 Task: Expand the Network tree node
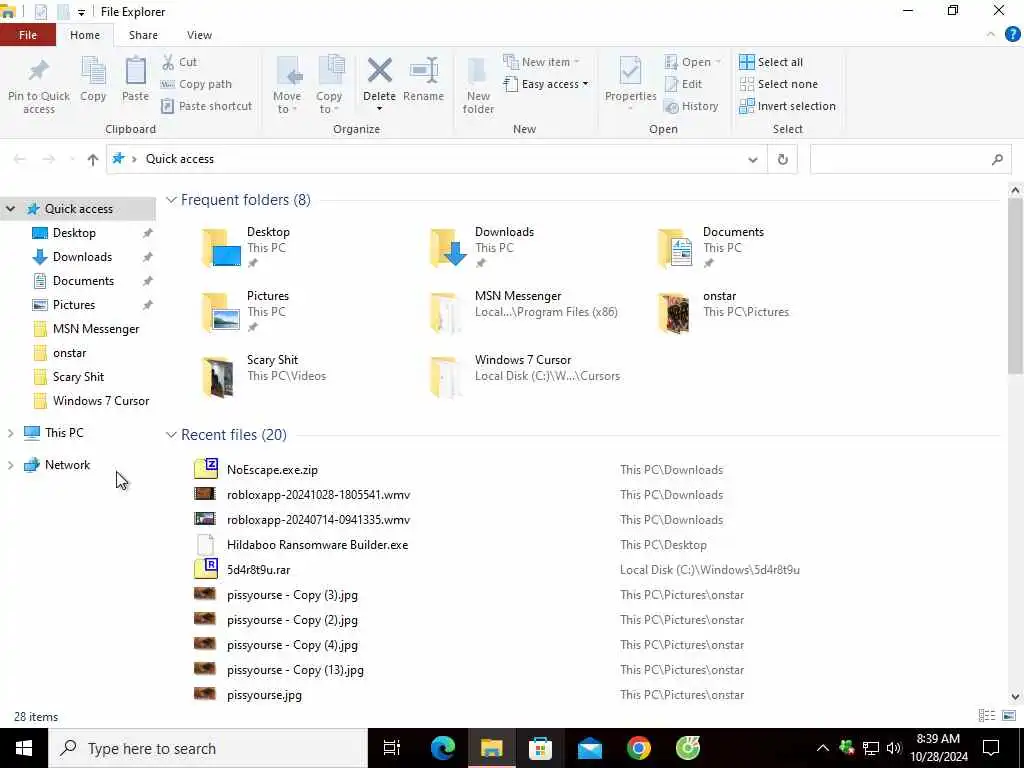coord(10,465)
